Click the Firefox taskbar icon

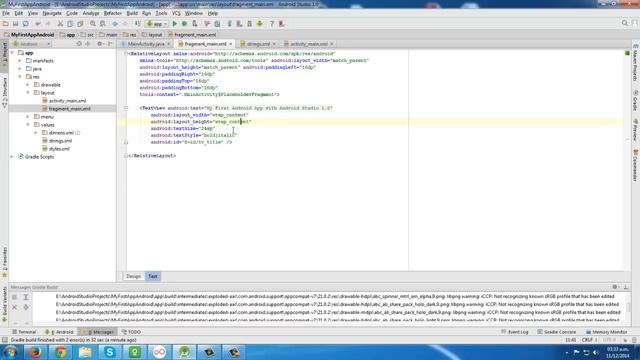(36, 352)
